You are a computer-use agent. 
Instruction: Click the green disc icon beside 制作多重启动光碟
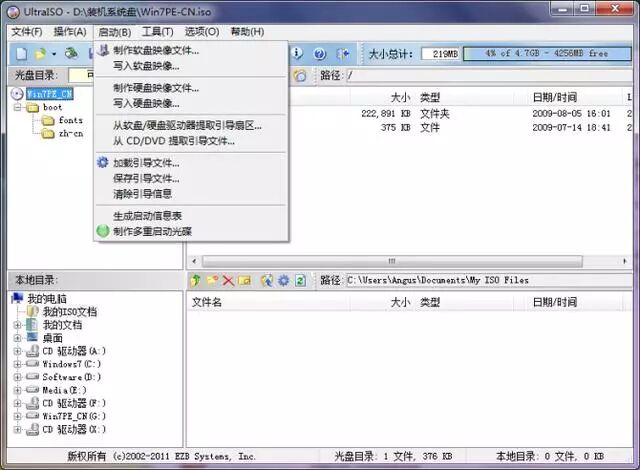(x=102, y=231)
